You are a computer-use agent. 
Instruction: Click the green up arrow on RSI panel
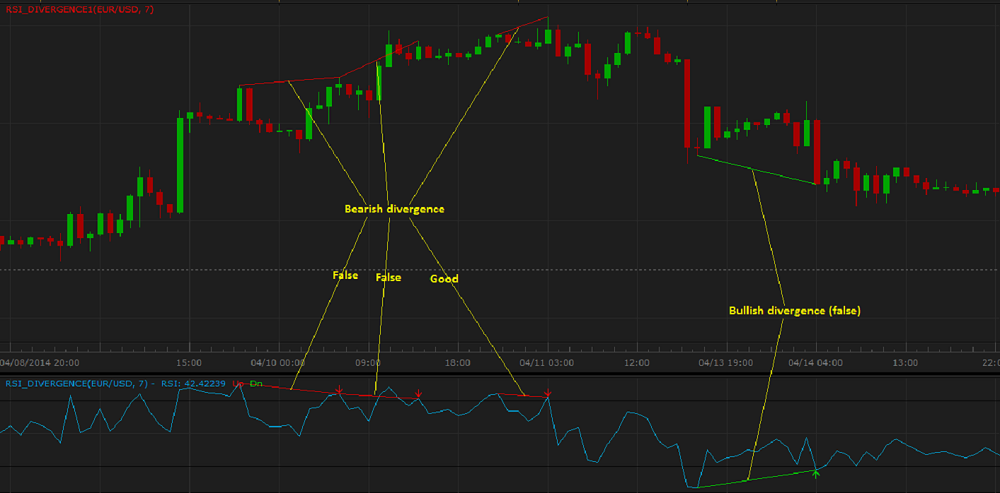pos(815,471)
